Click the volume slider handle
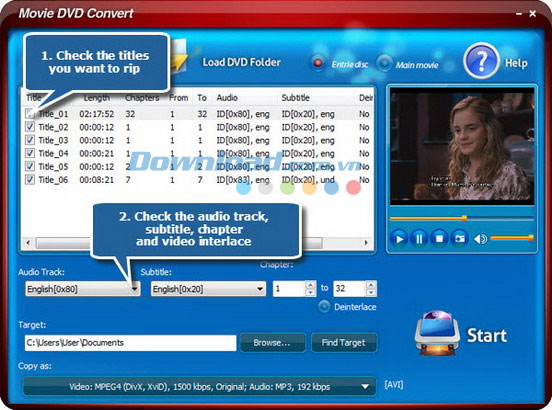The width and height of the screenshot is (552, 410). (531, 238)
